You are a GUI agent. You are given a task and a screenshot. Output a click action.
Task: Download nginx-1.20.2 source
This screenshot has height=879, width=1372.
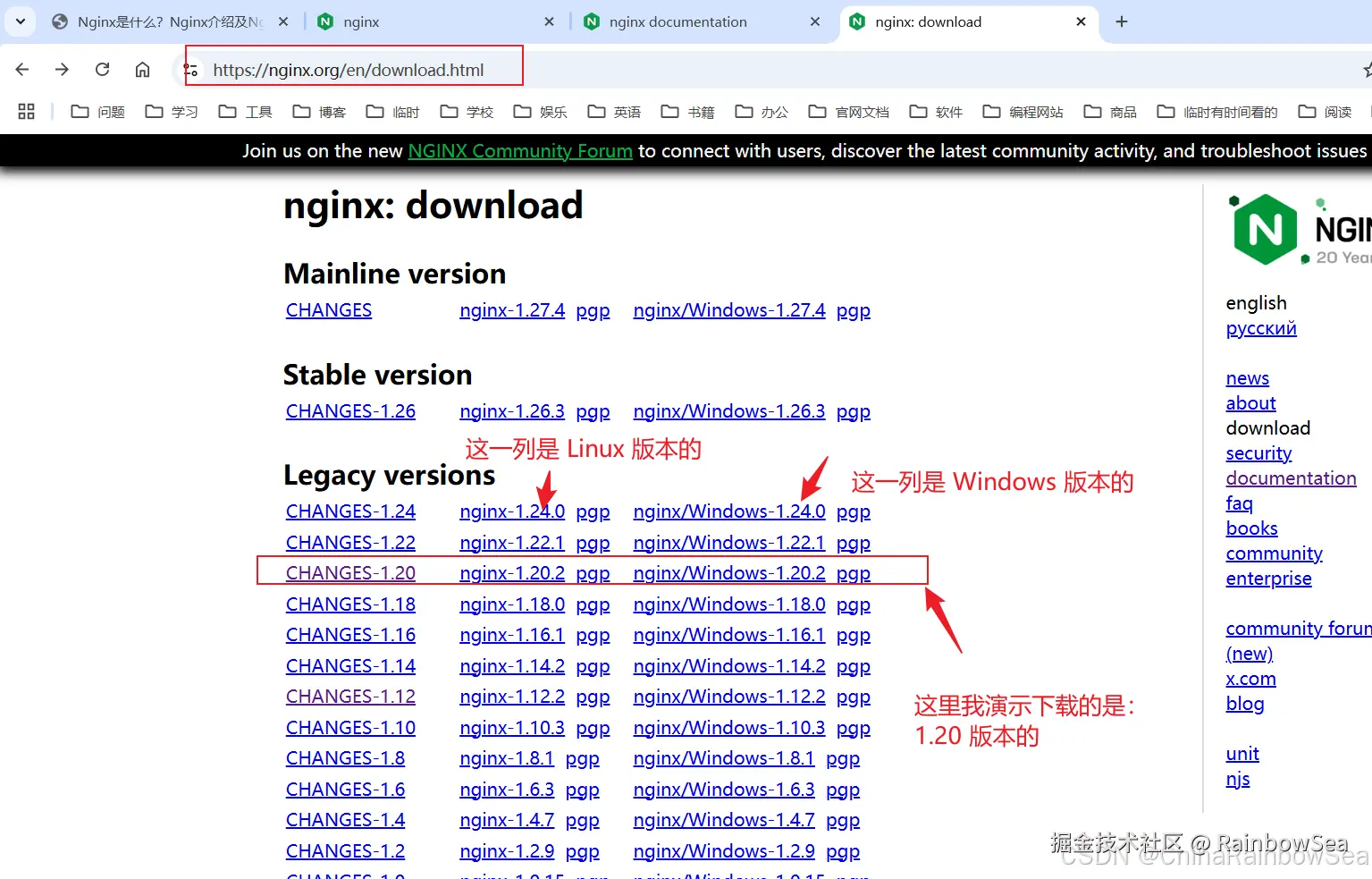point(512,573)
